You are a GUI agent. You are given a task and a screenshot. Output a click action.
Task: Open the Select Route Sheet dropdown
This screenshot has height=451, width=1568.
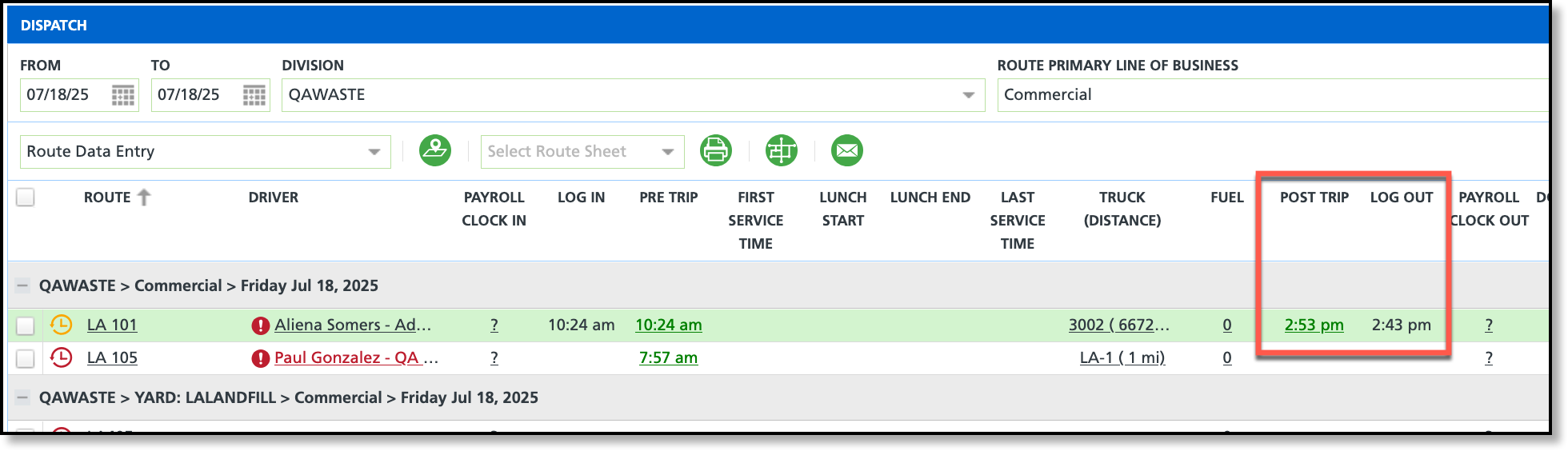point(582,152)
